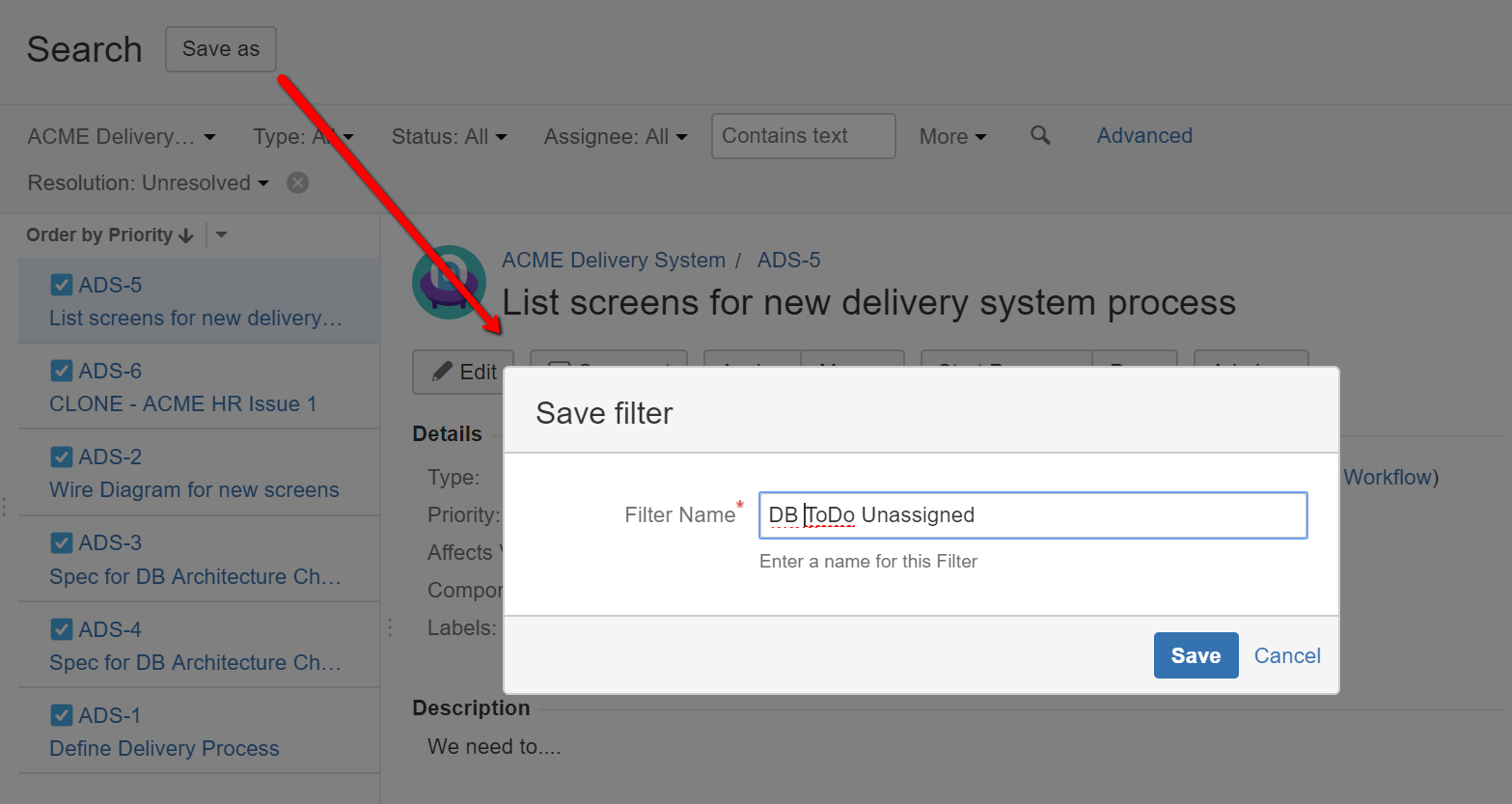Viewport: 1512px width, 804px height.
Task: Cancel the Save filter dialog
Action: [x=1287, y=655]
